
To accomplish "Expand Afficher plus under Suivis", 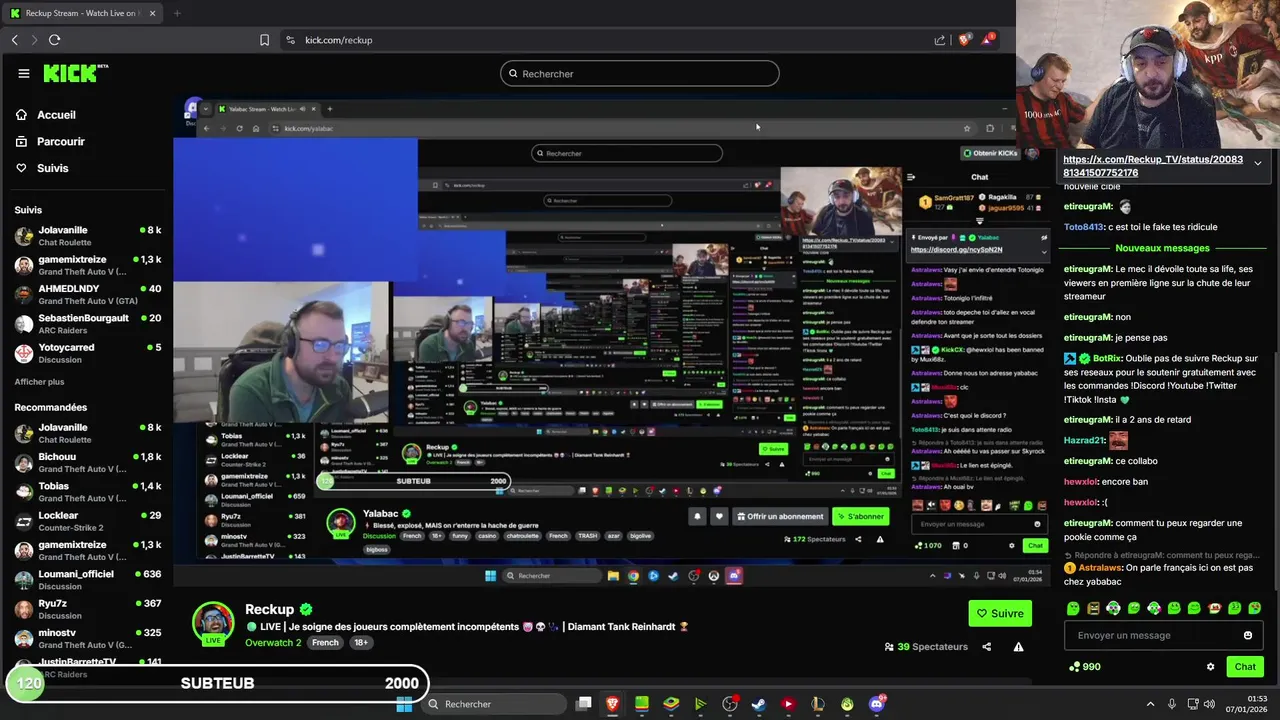I will (x=39, y=382).
